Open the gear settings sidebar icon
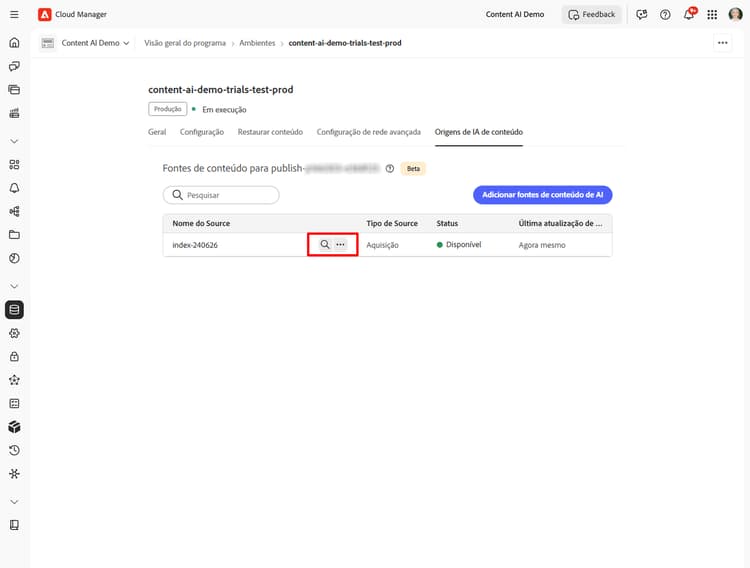 [14, 333]
